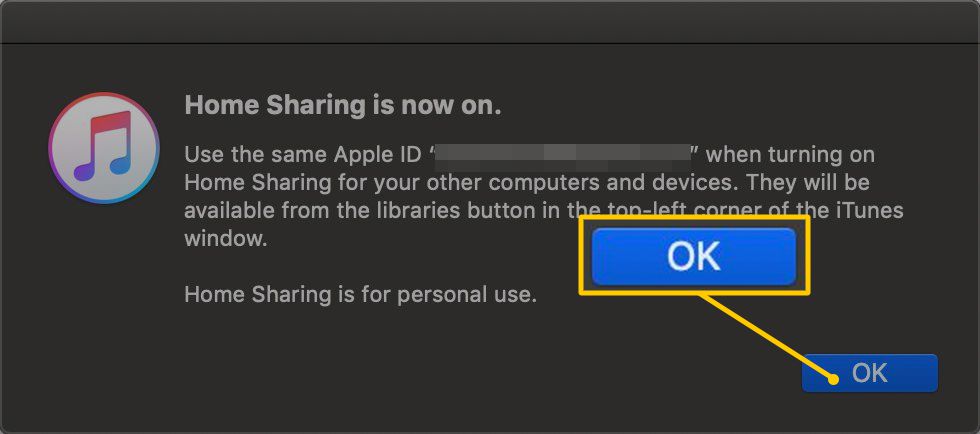This screenshot has height=434, width=980.
Task: Click the blue note in iTunes logo
Action: coord(119,160)
